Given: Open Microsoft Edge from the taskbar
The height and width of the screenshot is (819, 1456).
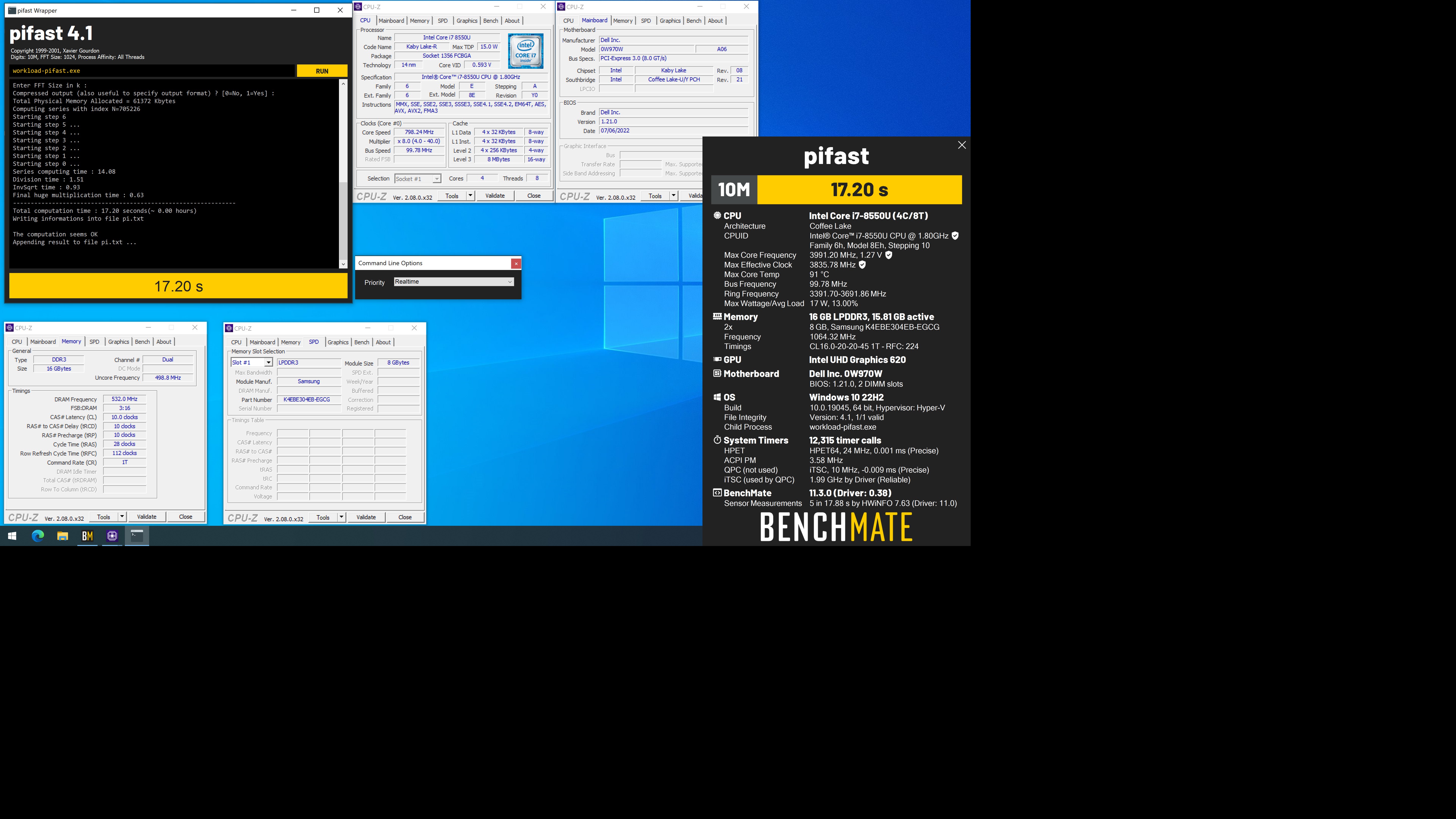Looking at the screenshot, I should pyautogui.click(x=38, y=536).
